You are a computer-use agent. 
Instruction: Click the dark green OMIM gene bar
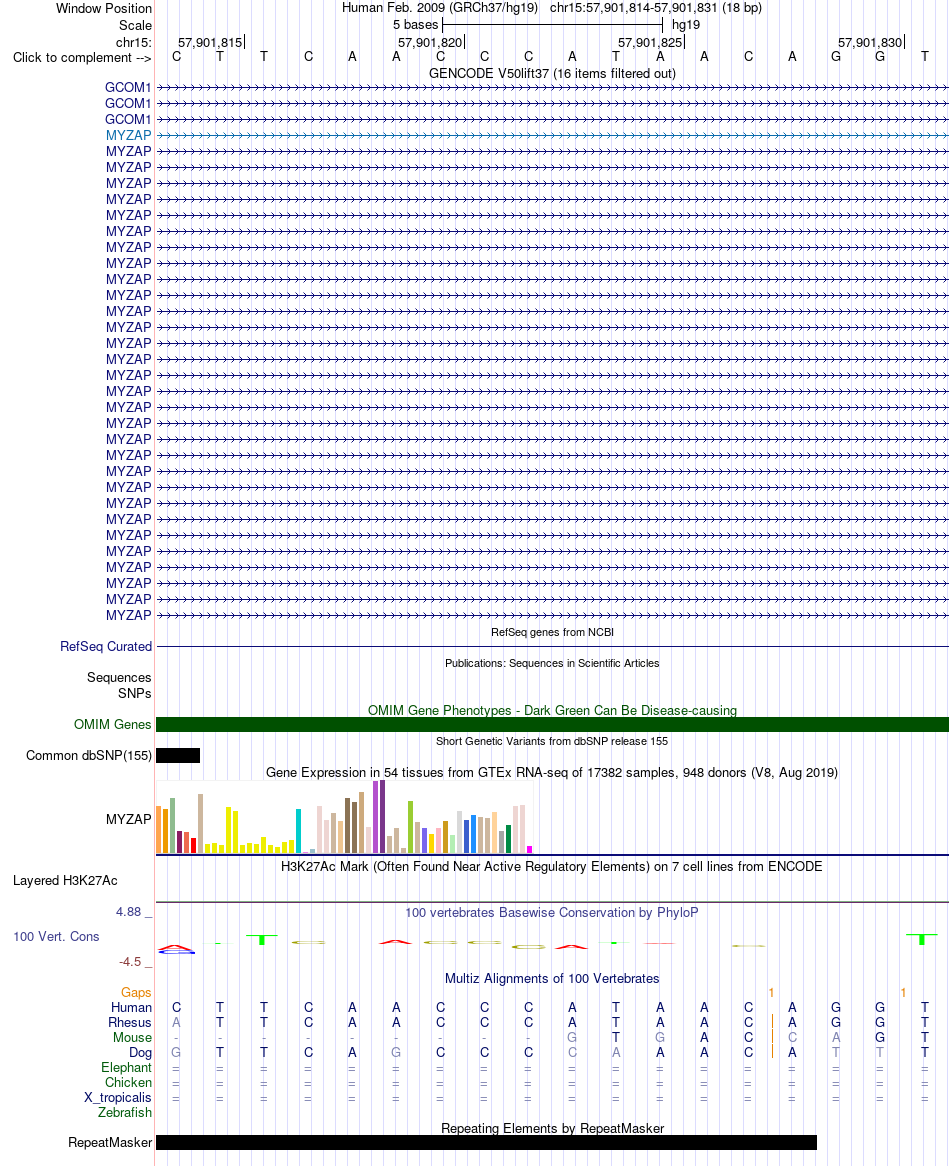point(552,724)
